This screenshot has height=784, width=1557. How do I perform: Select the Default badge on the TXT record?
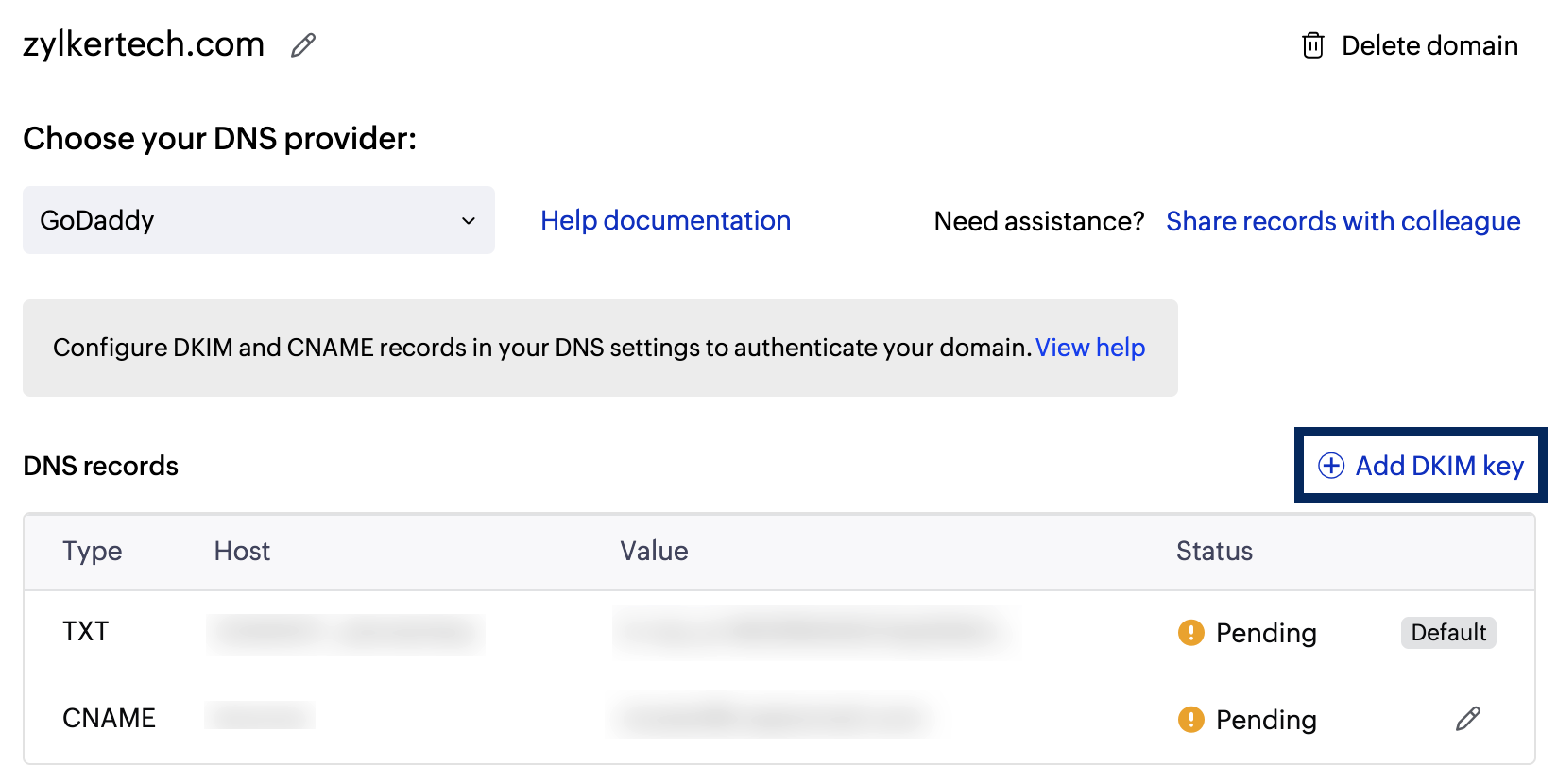coord(1448,632)
